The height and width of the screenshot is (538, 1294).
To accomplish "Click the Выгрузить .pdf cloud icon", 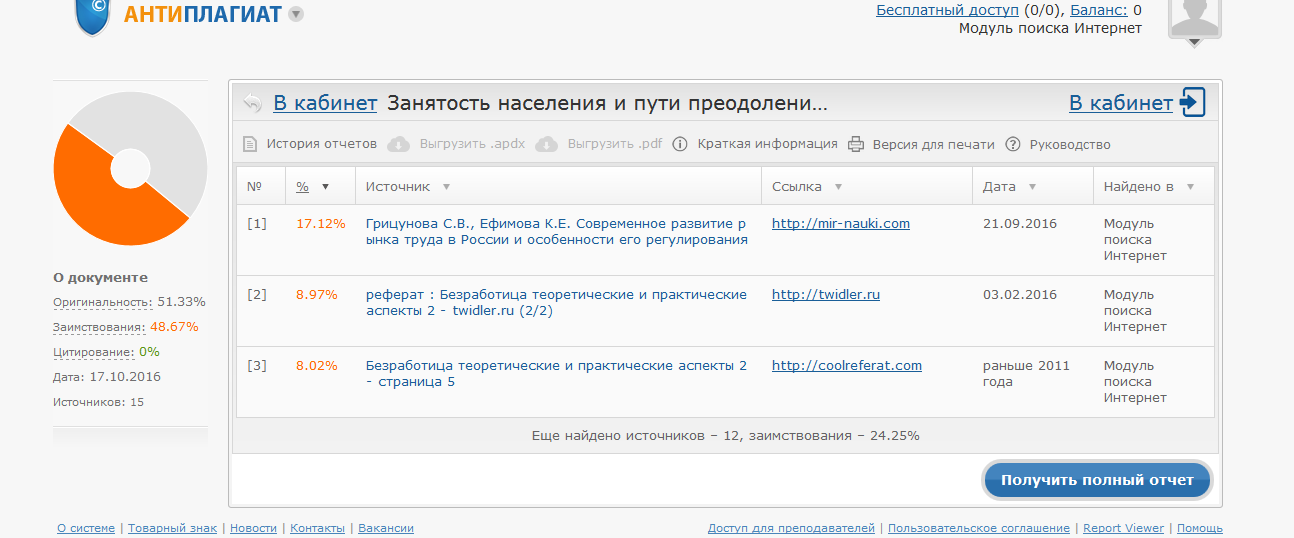I will pyautogui.click(x=546, y=144).
